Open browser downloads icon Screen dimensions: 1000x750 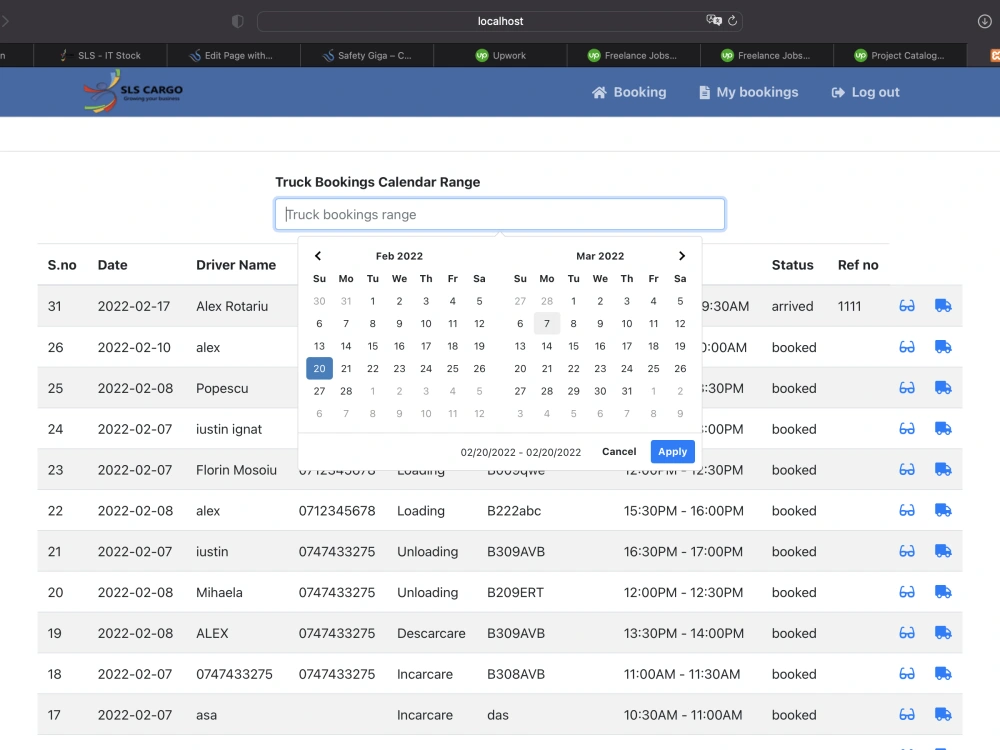(x=984, y=21)
